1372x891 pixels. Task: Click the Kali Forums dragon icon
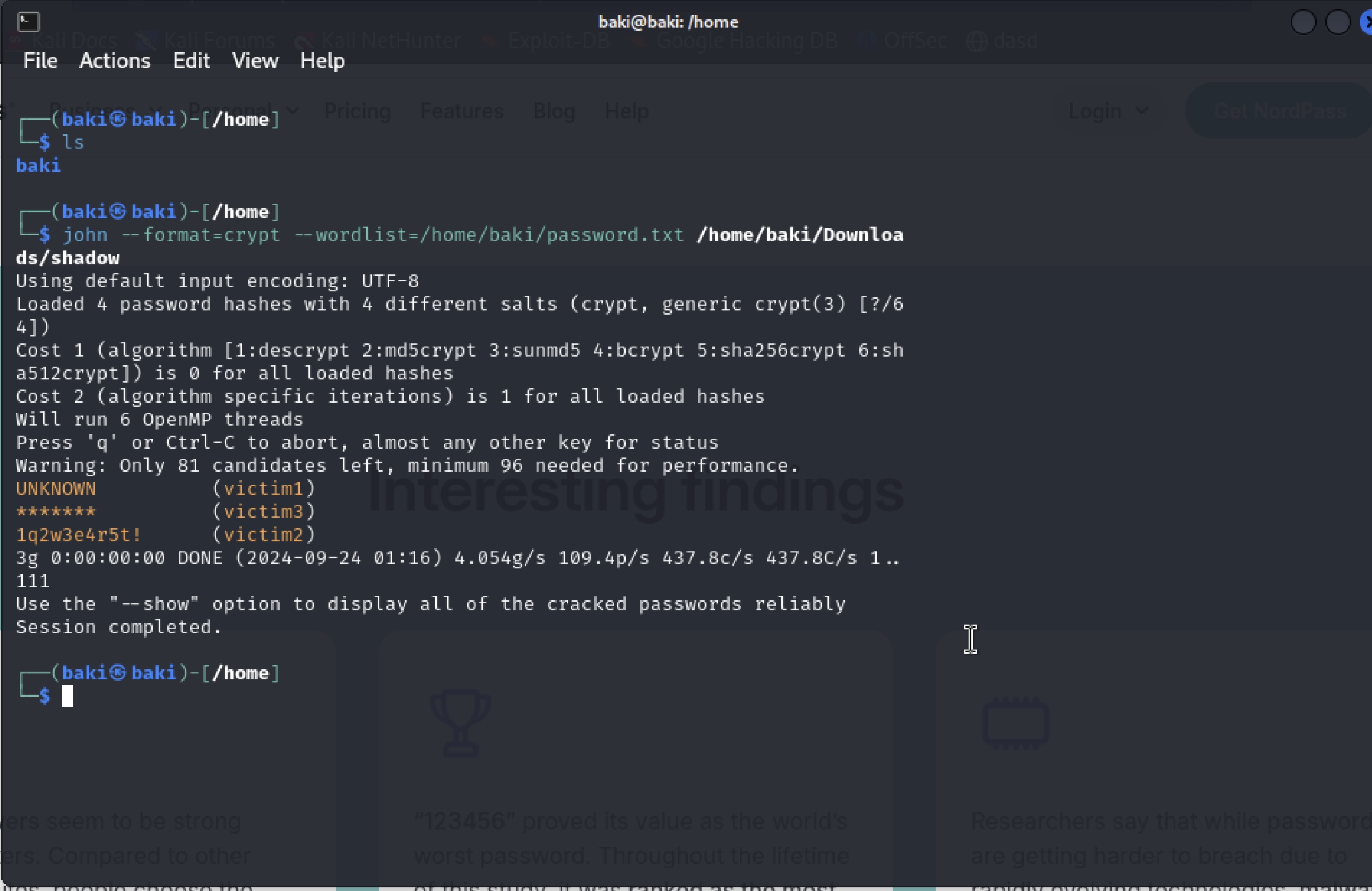point(146,39)
